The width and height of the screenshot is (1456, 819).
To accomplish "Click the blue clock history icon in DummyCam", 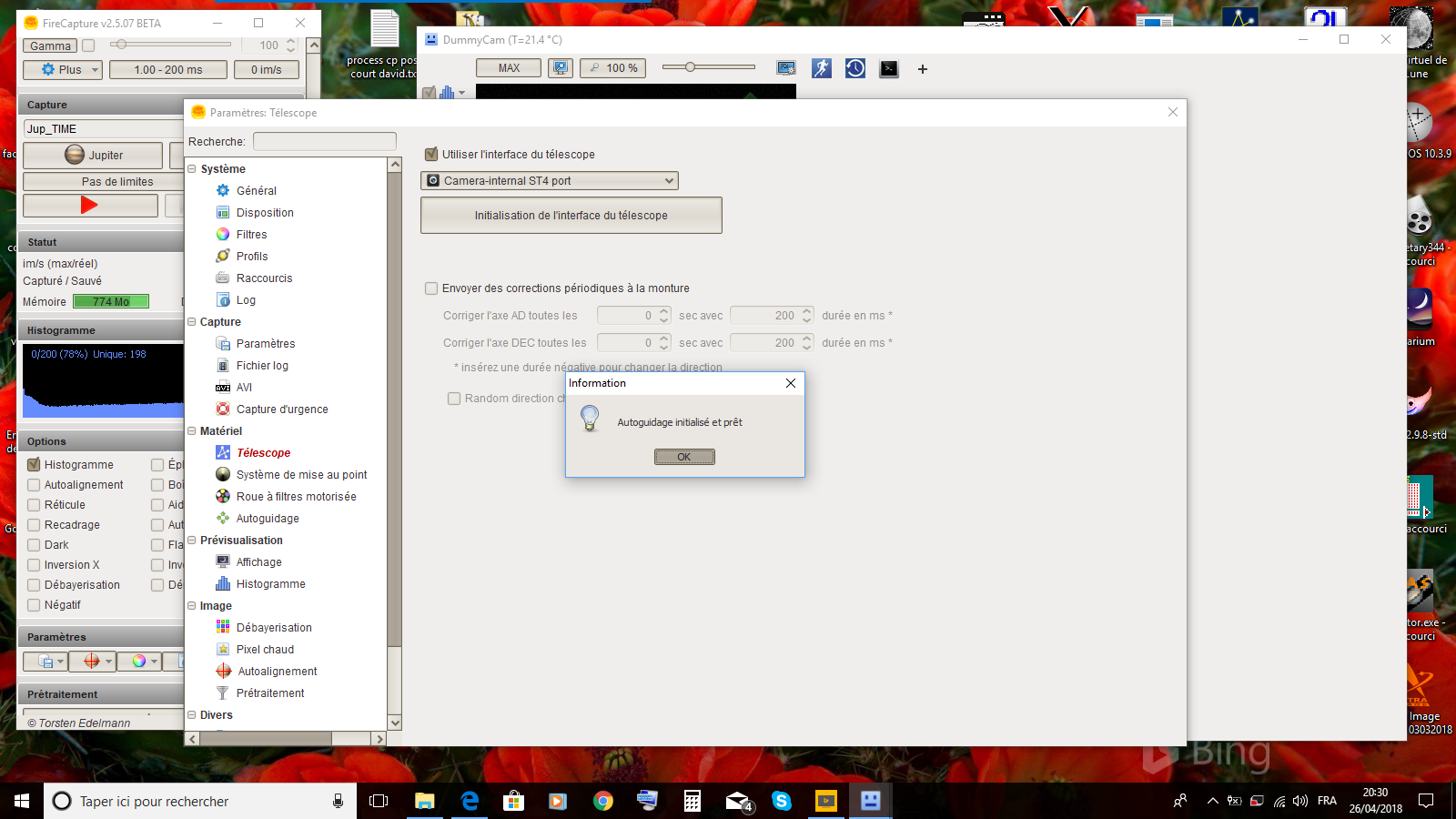I will click(x=855, y=68).
